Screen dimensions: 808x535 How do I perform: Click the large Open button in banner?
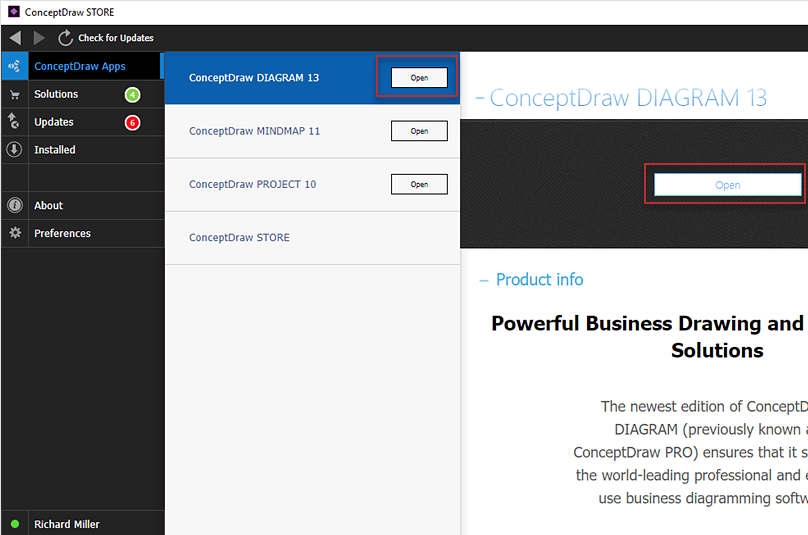[x=728, y=185]
